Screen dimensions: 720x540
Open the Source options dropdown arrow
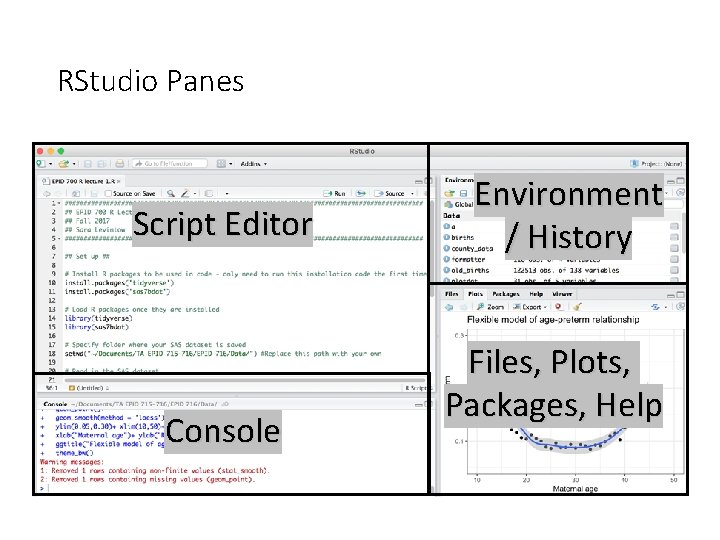pos(412,194)
